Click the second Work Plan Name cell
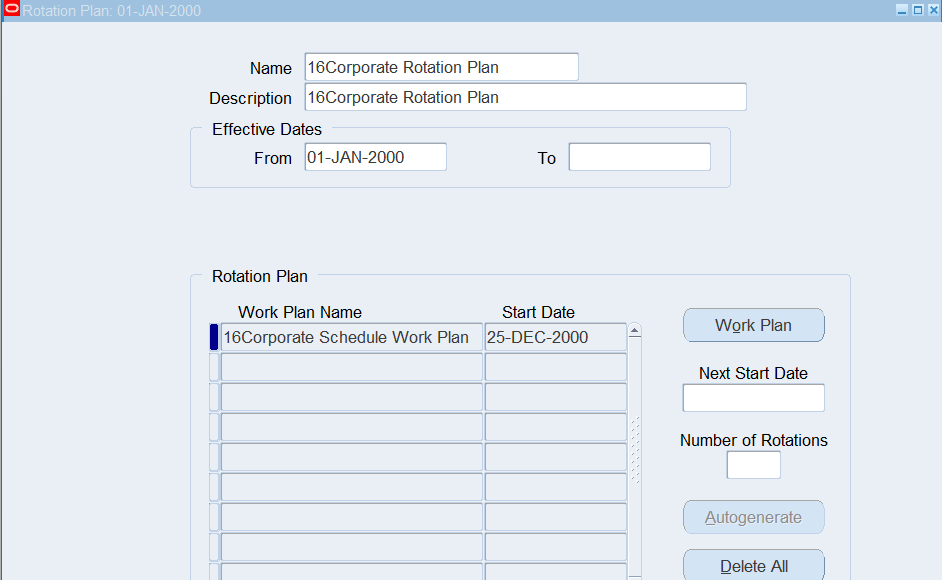The image size is (942, 580). pos(351,368)
